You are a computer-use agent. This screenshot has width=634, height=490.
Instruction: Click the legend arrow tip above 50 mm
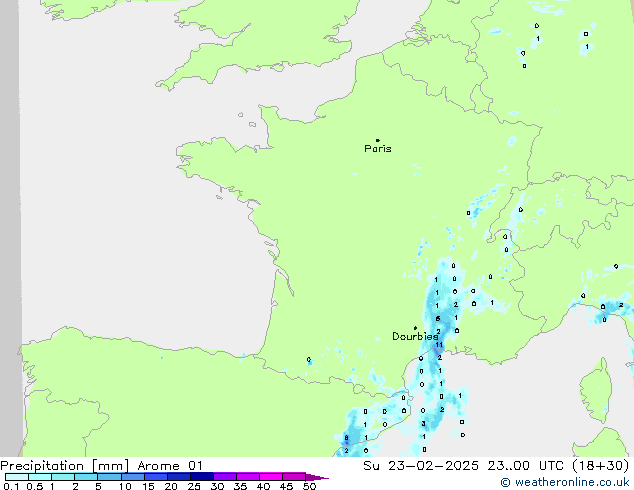[x=317, y=477]
